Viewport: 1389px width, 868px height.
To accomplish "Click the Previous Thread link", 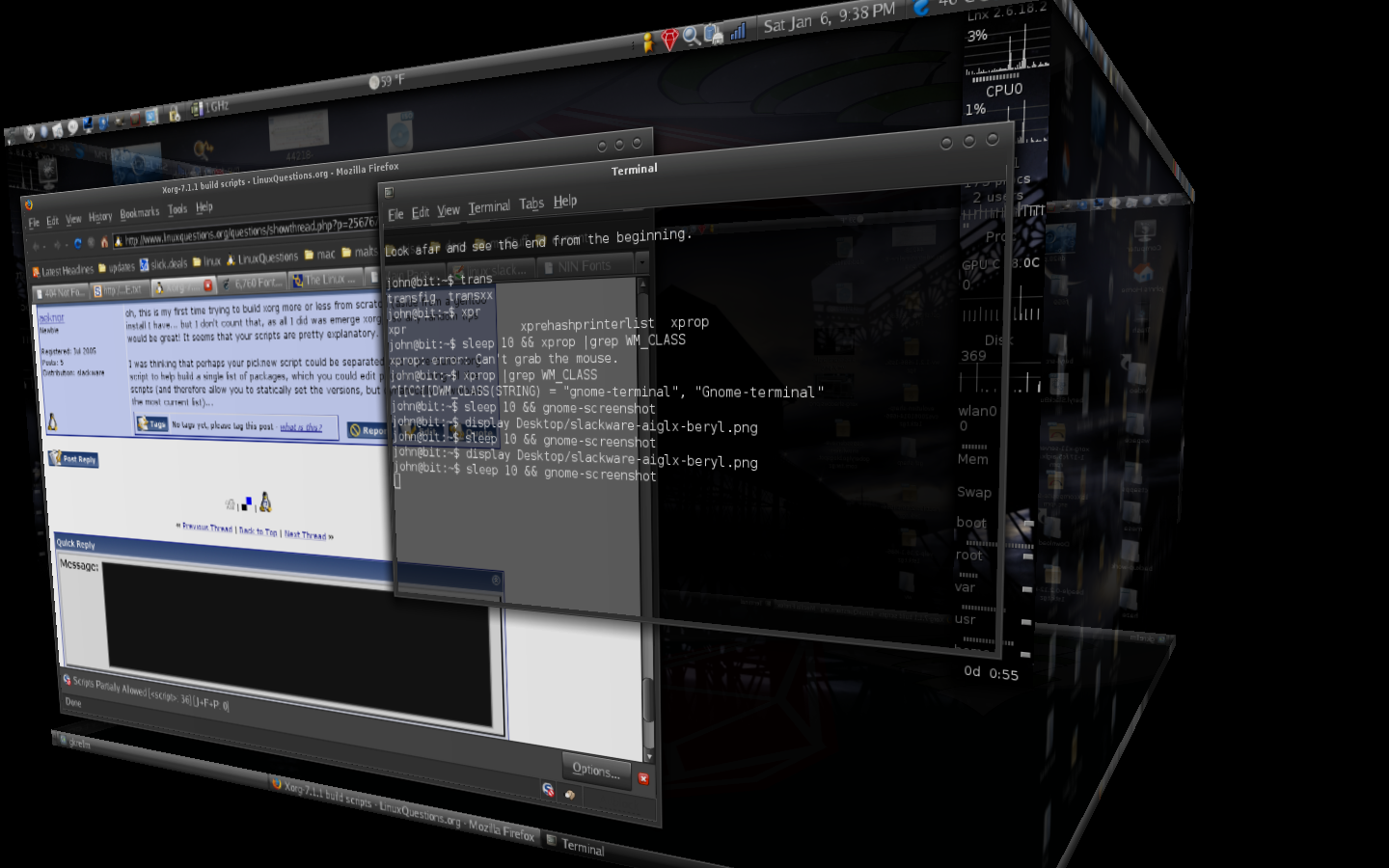I will click(x=206, y=528).
